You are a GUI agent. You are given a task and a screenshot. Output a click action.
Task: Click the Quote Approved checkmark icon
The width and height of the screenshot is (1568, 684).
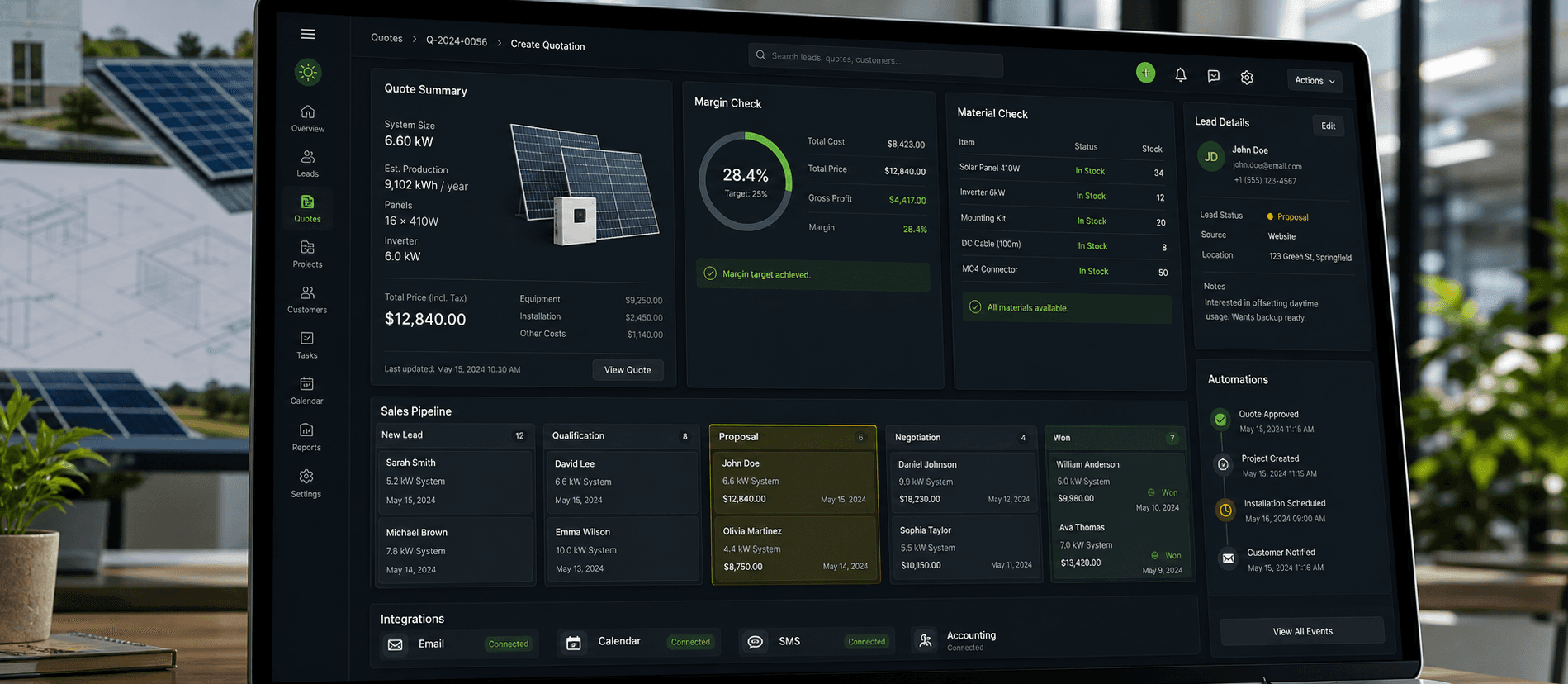pyautogui.click(x=1220, y=420)
